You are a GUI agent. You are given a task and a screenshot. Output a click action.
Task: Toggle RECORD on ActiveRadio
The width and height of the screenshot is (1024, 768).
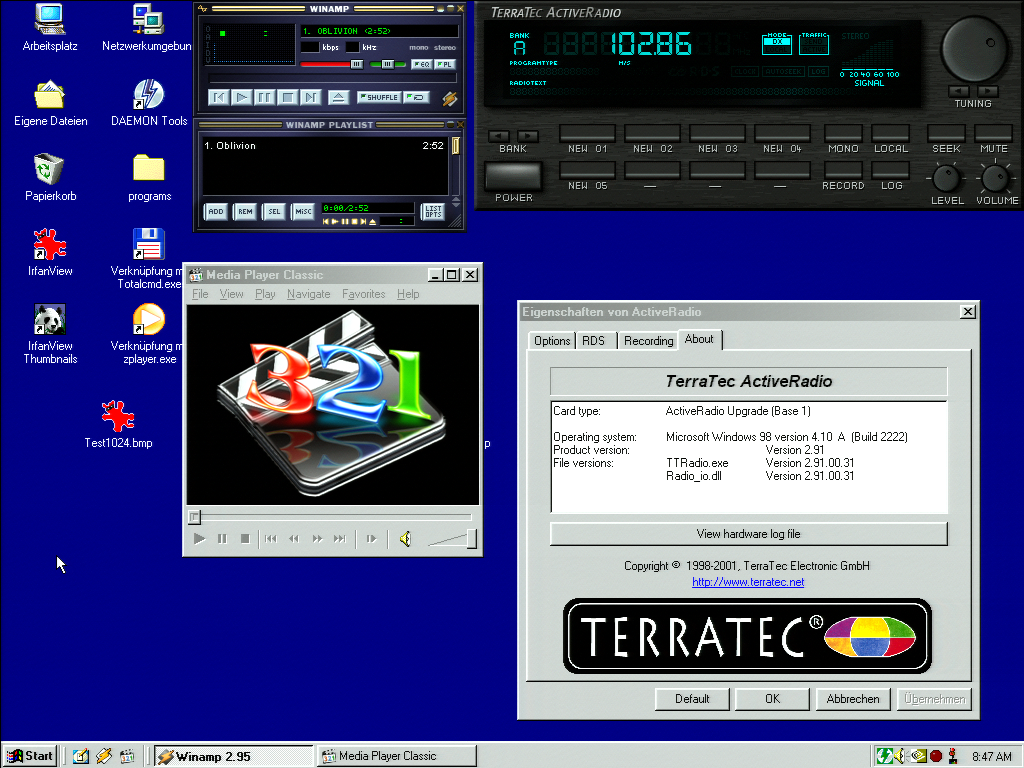[x=843, y=170]
